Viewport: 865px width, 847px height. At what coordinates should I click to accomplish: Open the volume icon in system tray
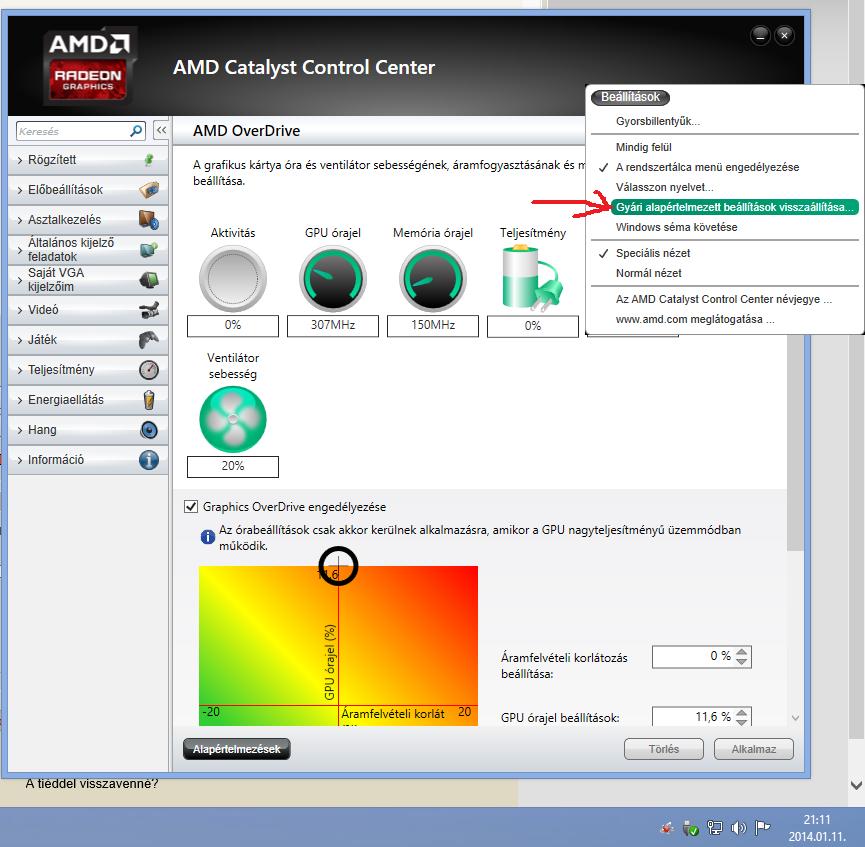(x=738, y=828)
